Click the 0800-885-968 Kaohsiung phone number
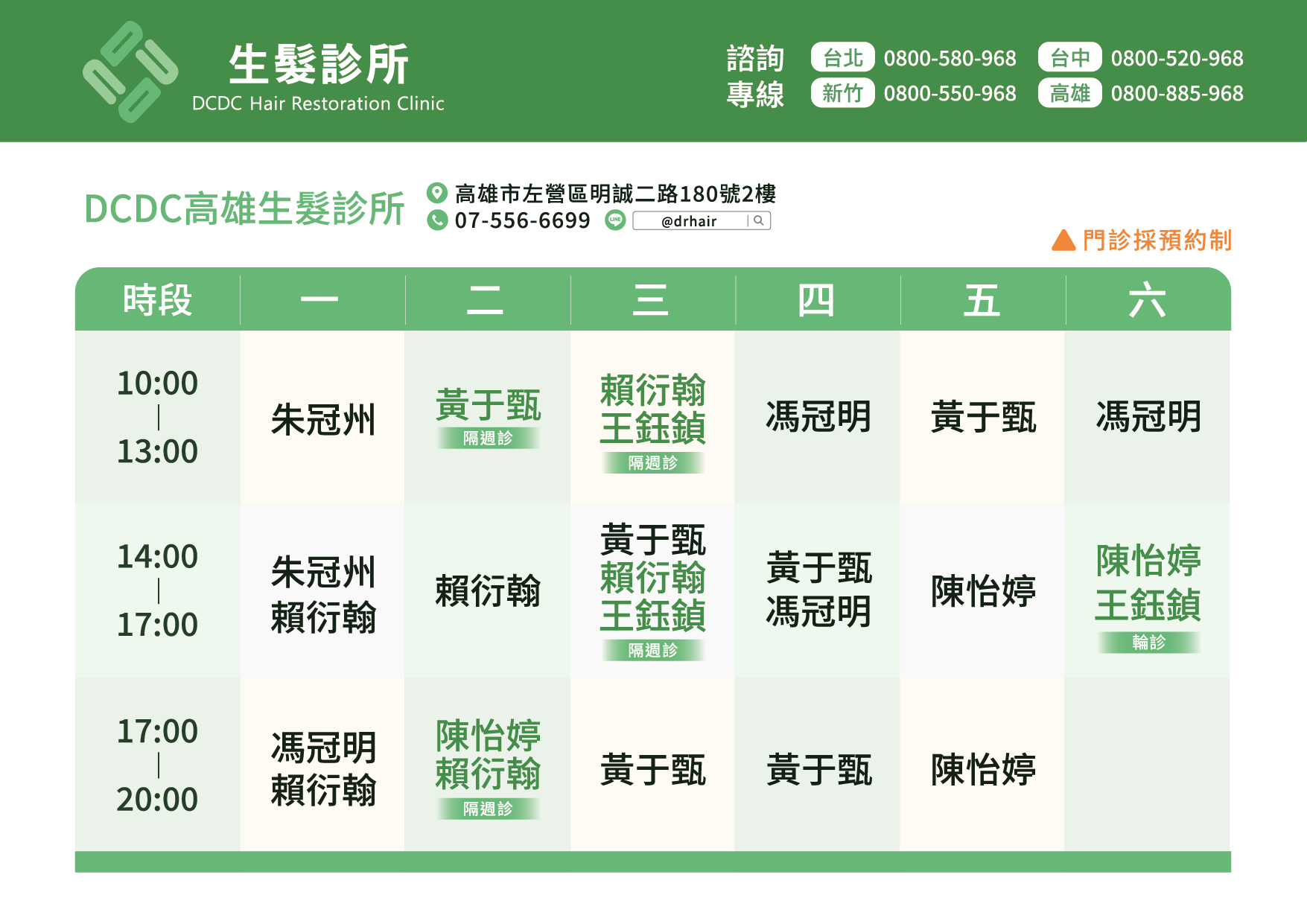 [1177, 93]
